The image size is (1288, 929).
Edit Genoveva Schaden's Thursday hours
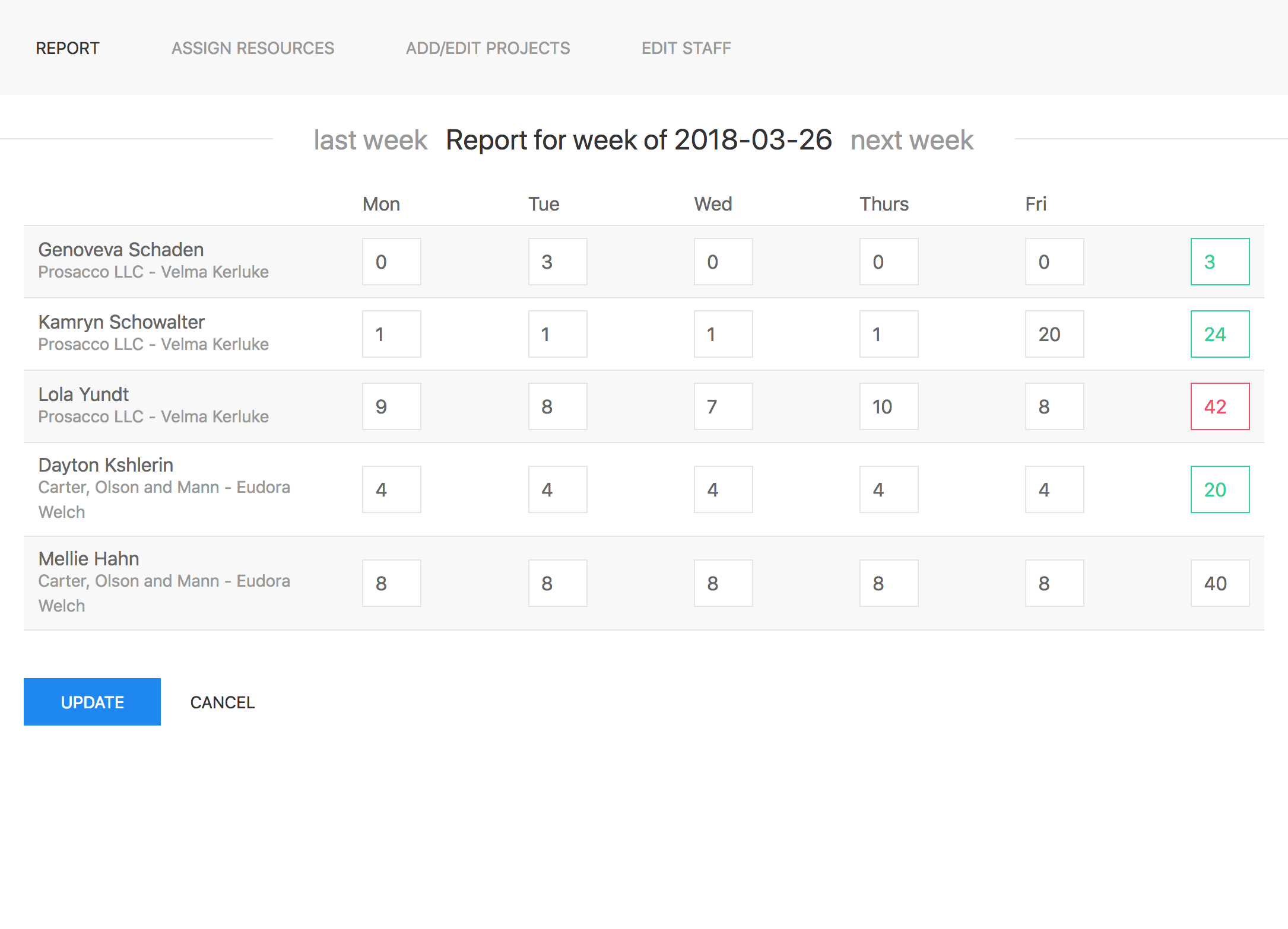click(889, 262)
